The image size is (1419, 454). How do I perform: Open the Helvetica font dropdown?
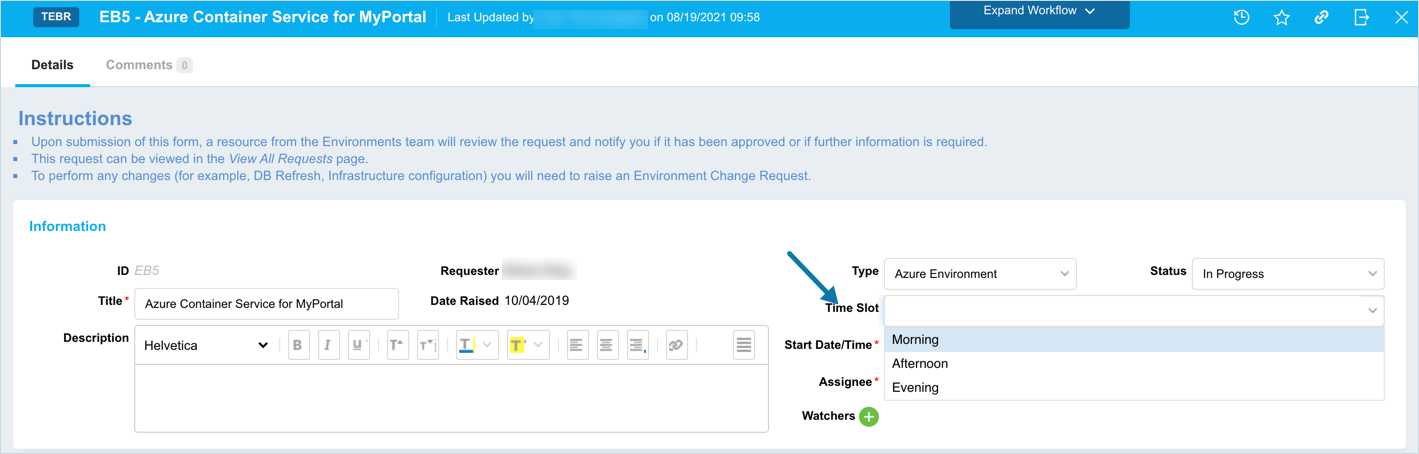point(206,345)
